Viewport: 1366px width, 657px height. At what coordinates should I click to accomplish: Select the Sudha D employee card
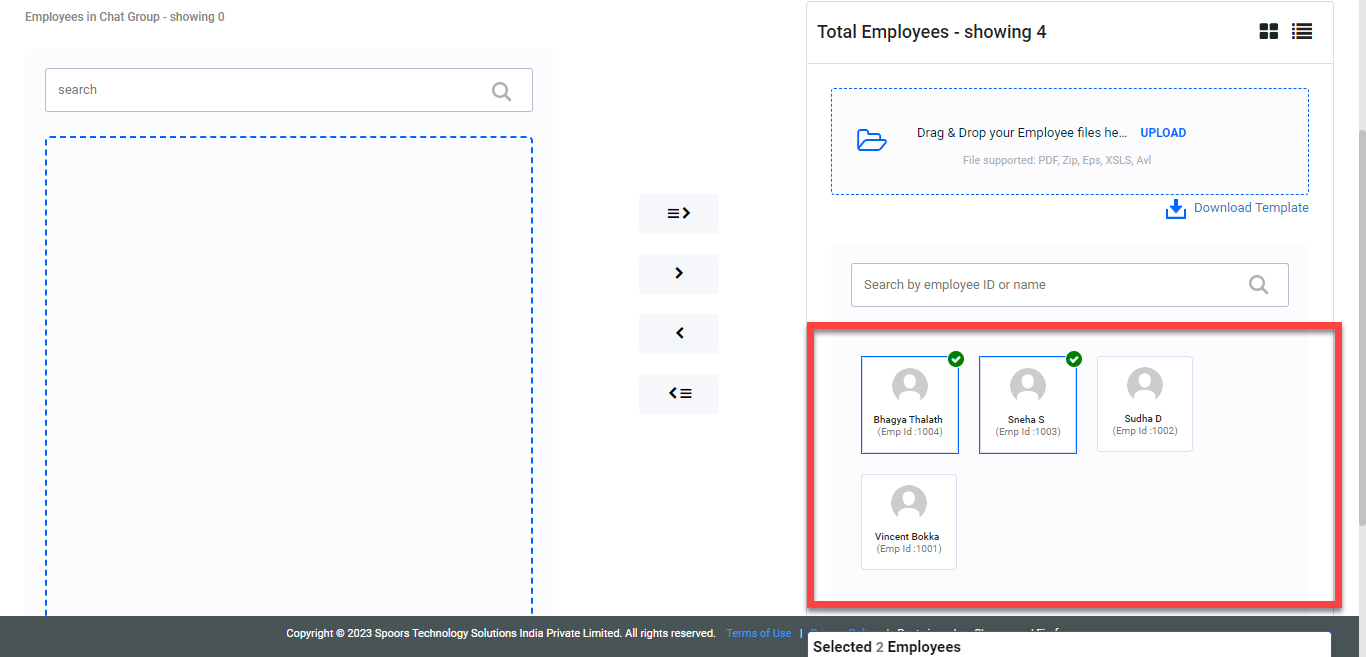point(1144,404)
